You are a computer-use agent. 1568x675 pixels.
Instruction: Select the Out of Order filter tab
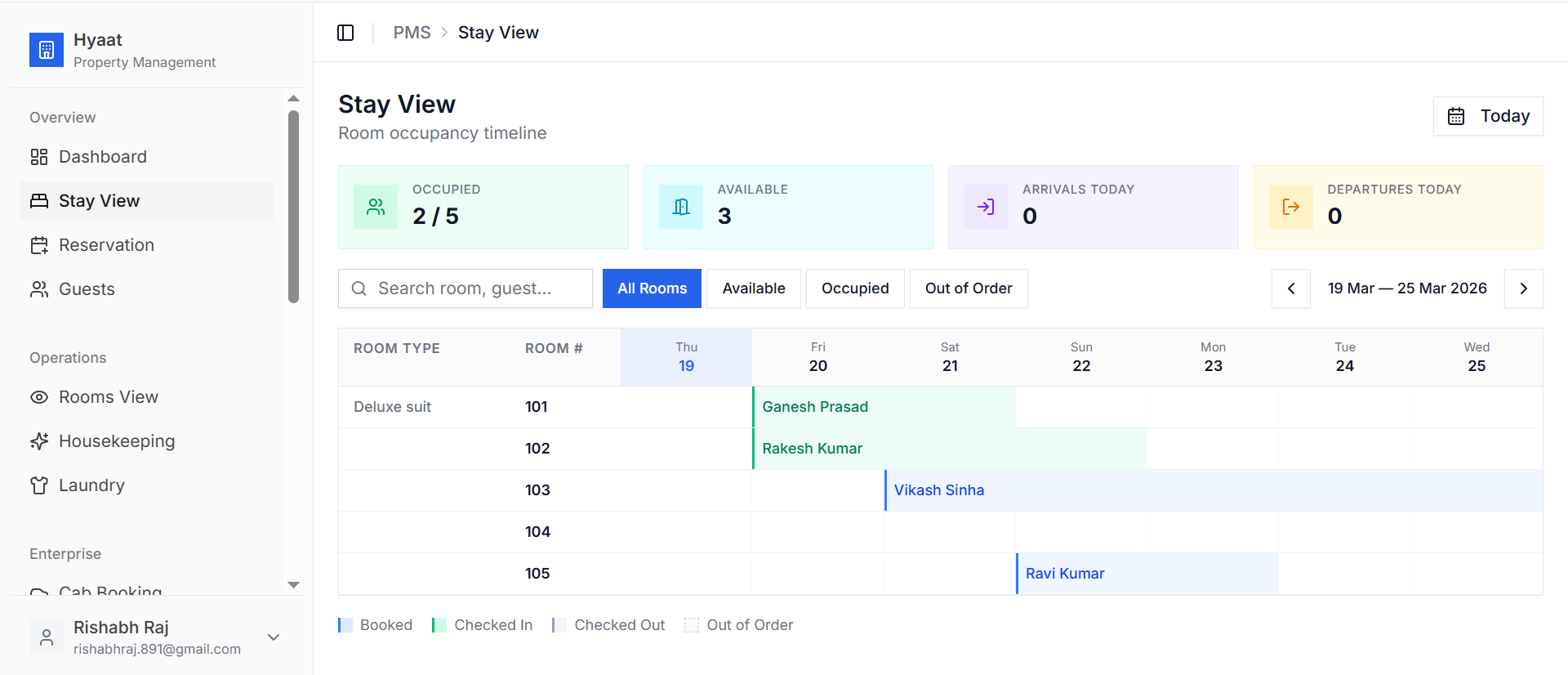coord(969,288)
